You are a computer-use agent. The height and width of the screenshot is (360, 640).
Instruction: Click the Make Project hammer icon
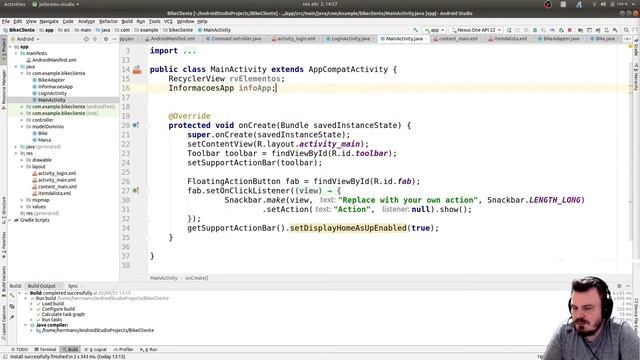click(415, 30)
